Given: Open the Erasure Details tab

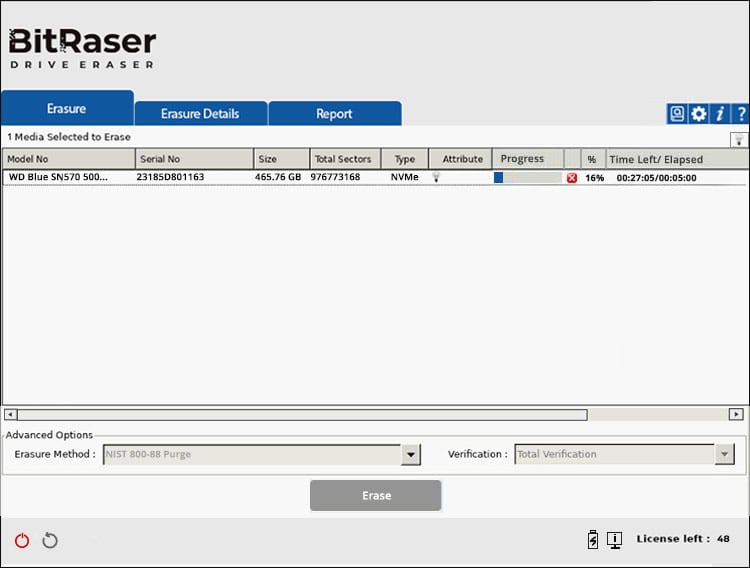Looking at the screenshot, I should [200, 114].
